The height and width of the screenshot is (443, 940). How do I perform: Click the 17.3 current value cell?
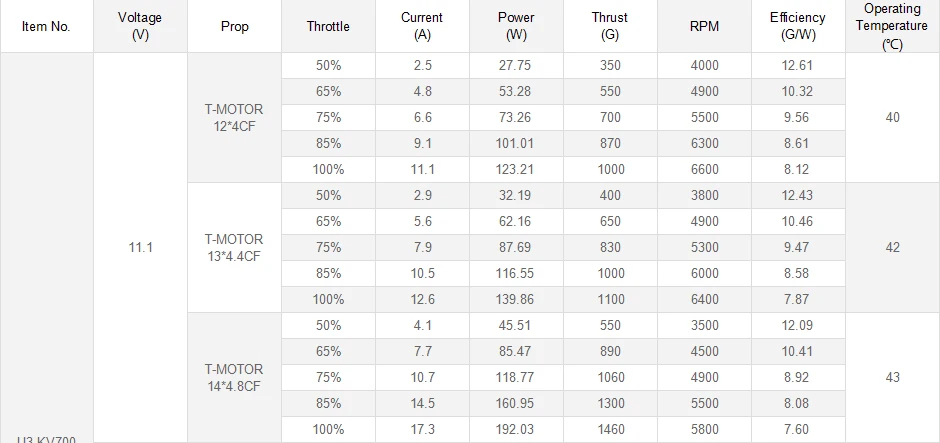[422, 429]
